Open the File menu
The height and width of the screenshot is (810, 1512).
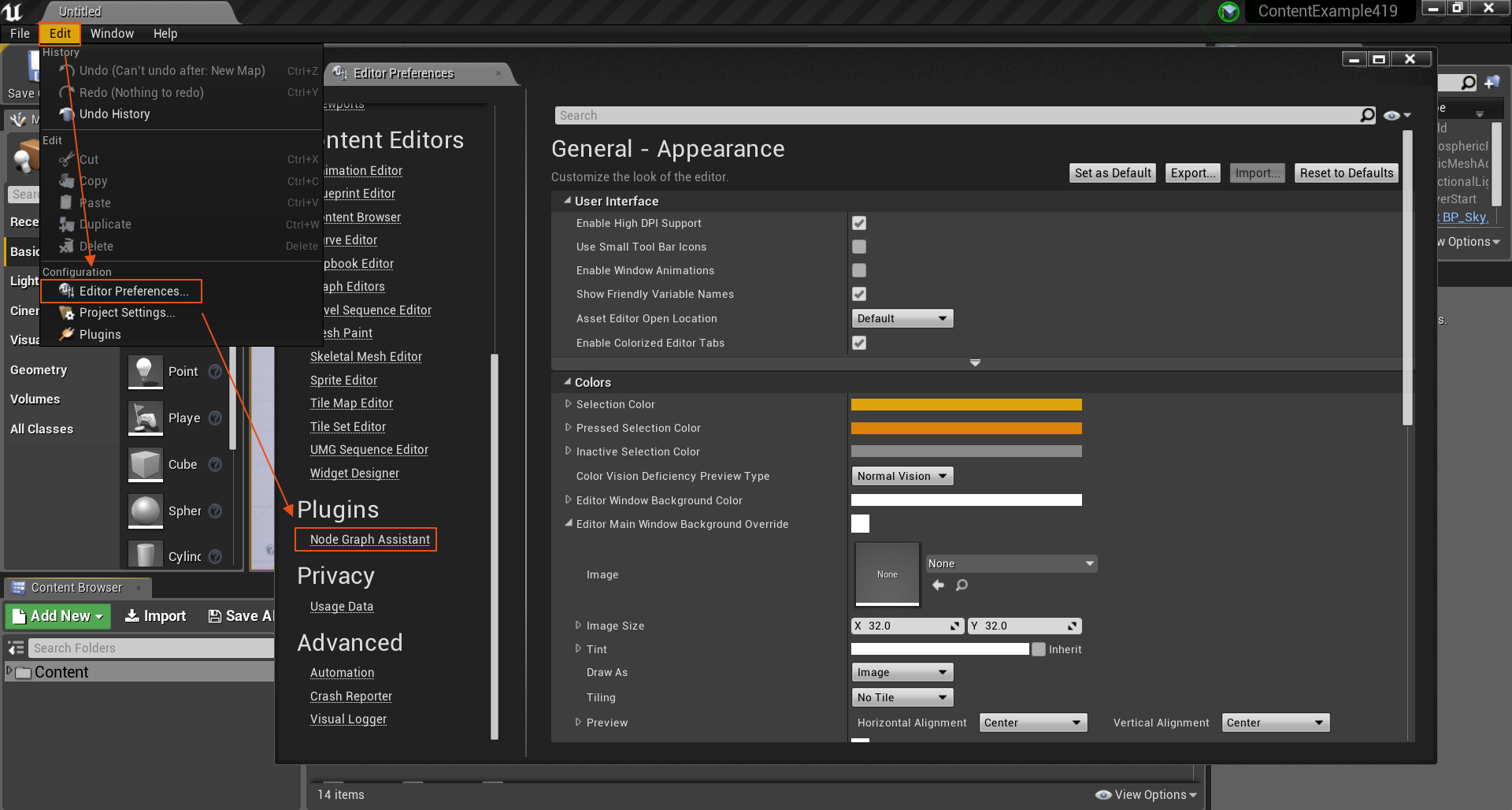click(20, 33)
